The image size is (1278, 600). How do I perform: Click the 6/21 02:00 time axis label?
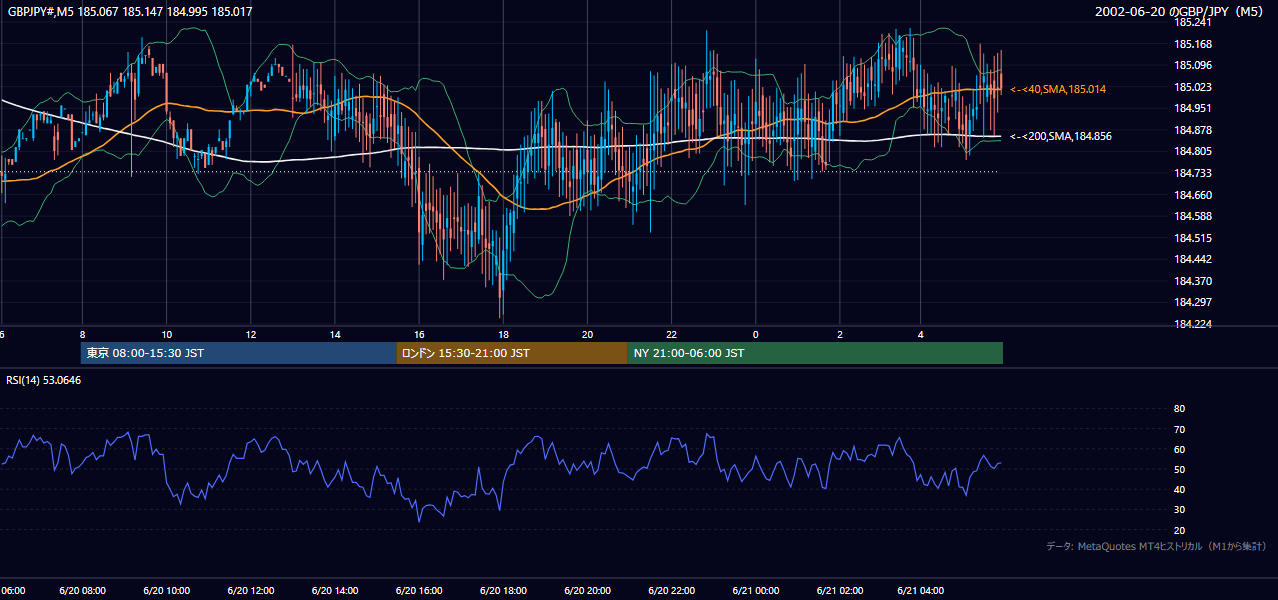click(x=840, y=591)
